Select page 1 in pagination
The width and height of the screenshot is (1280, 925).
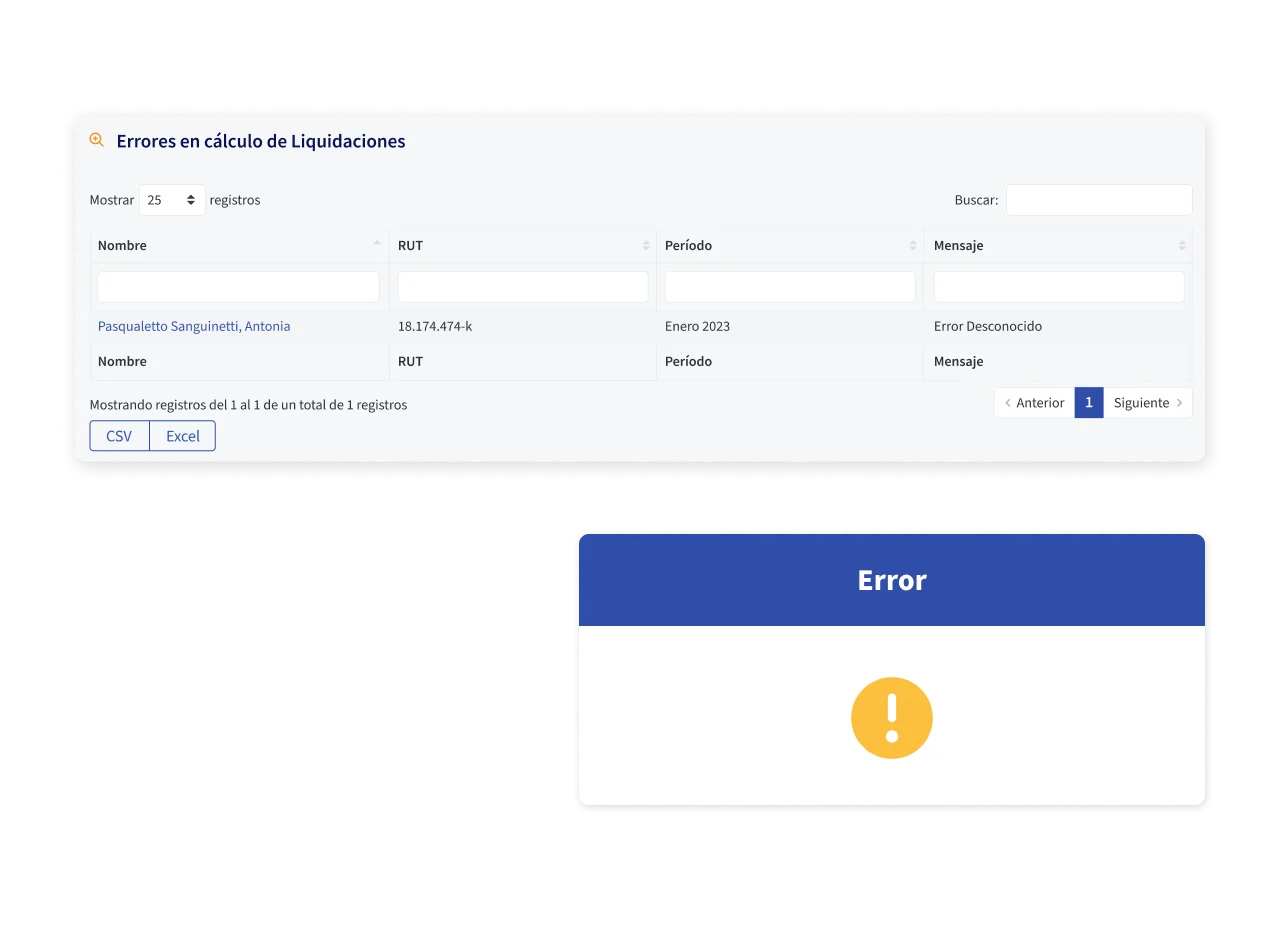tap(1089, 403)
